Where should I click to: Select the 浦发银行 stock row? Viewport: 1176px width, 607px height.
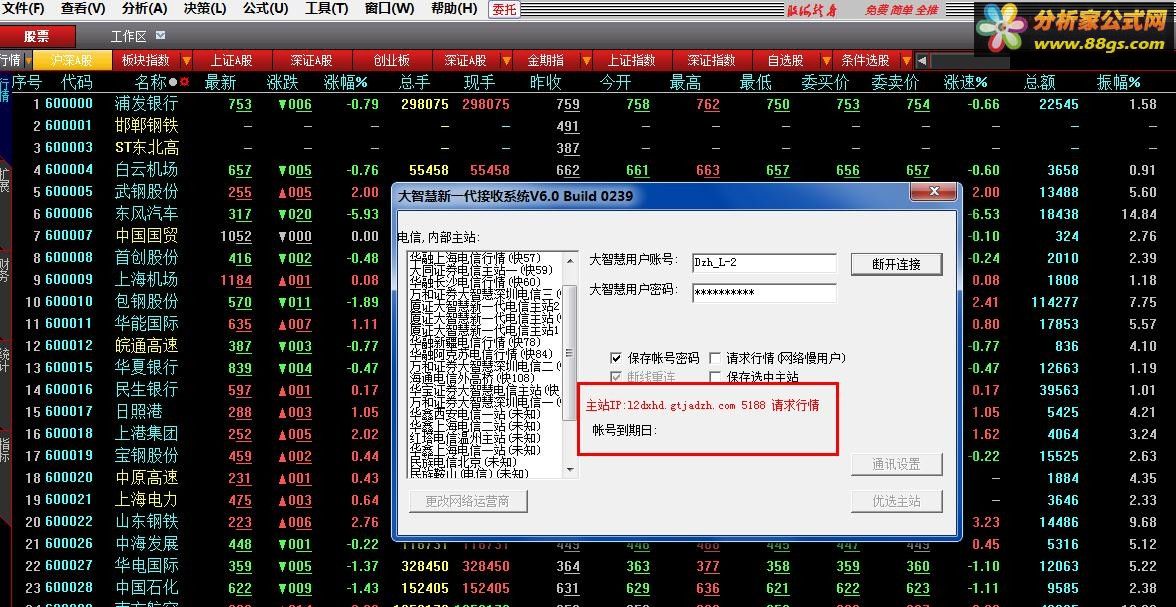(588, 104)
